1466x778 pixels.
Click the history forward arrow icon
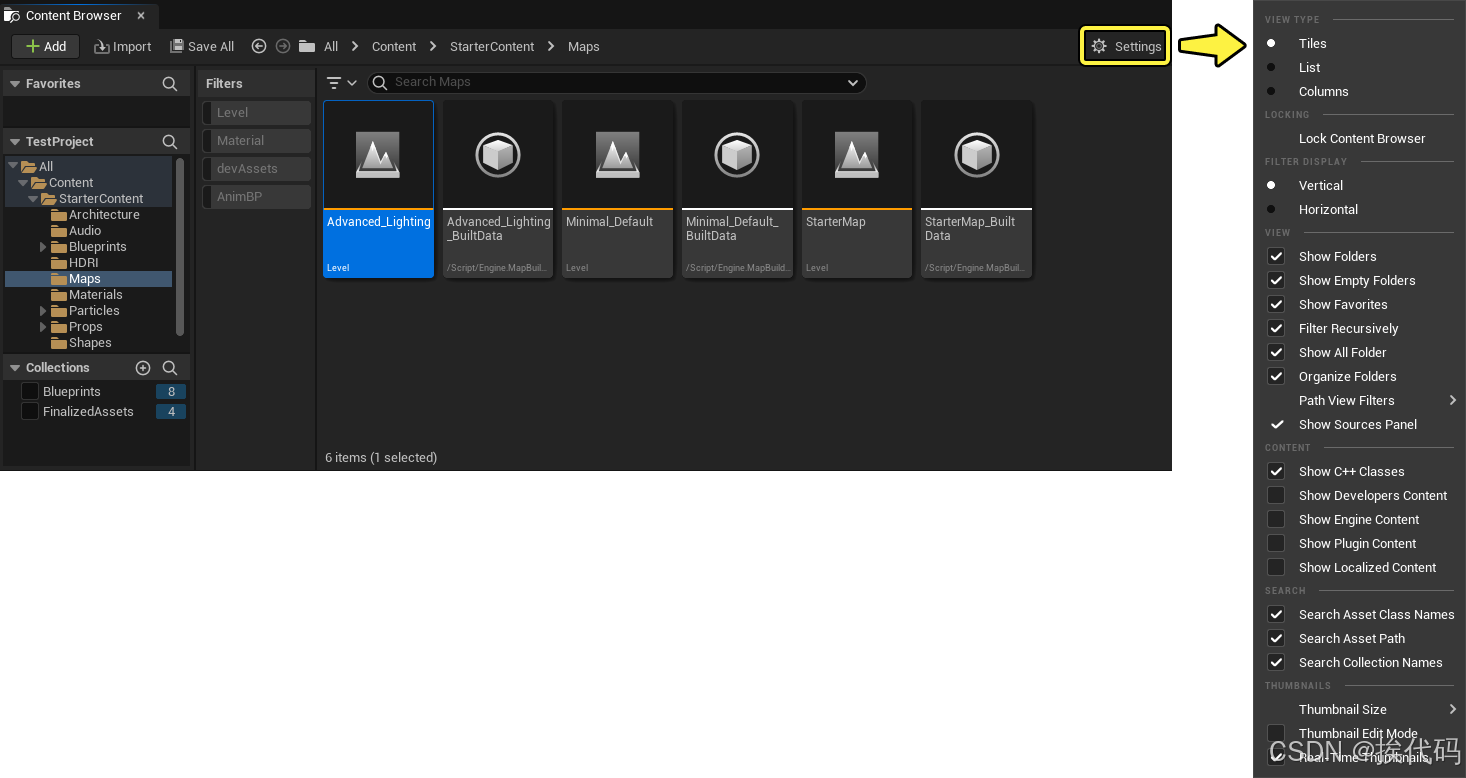point(283,46)
